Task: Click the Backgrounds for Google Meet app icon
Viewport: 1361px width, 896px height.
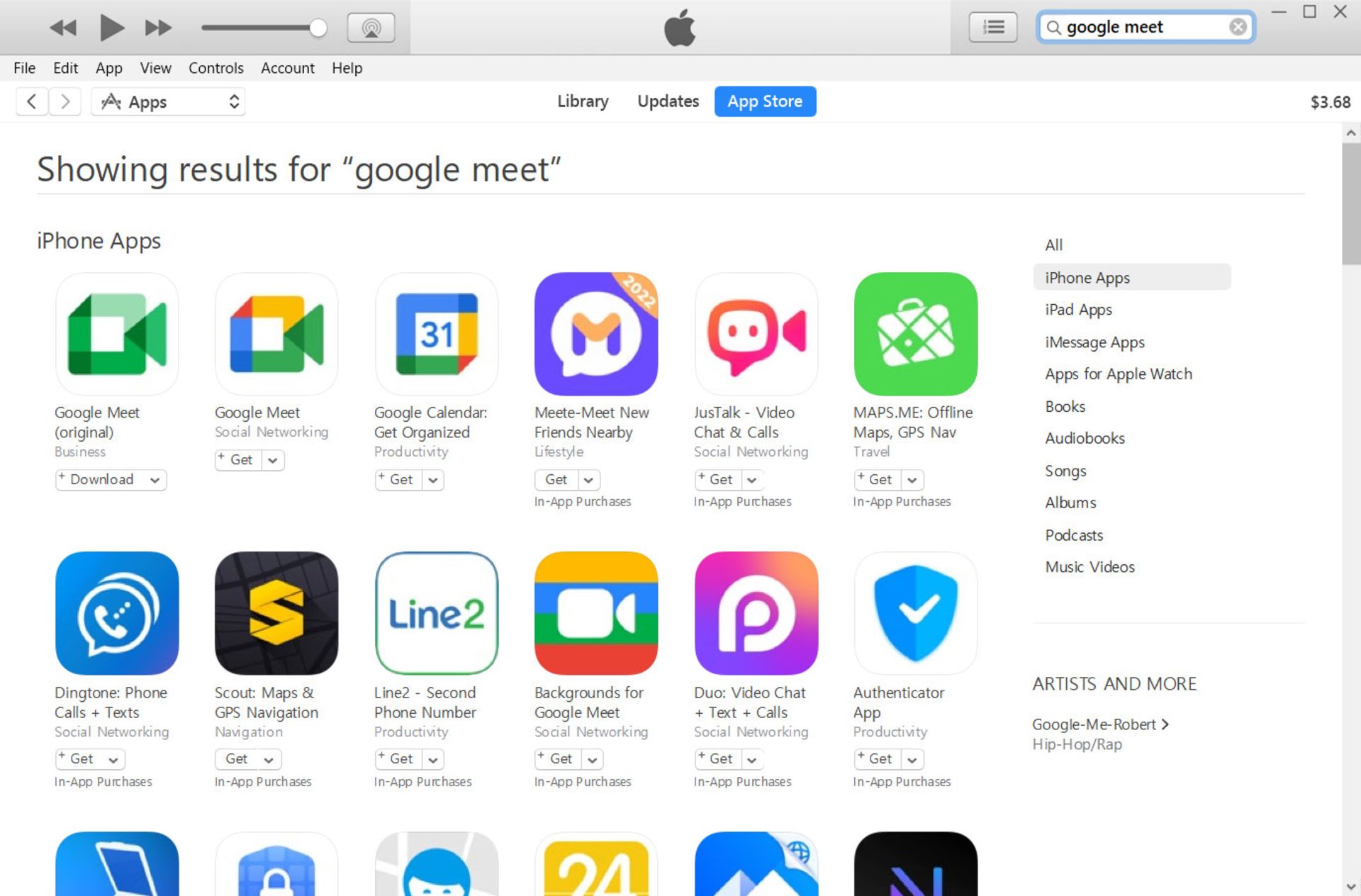Action: (596, 614)
